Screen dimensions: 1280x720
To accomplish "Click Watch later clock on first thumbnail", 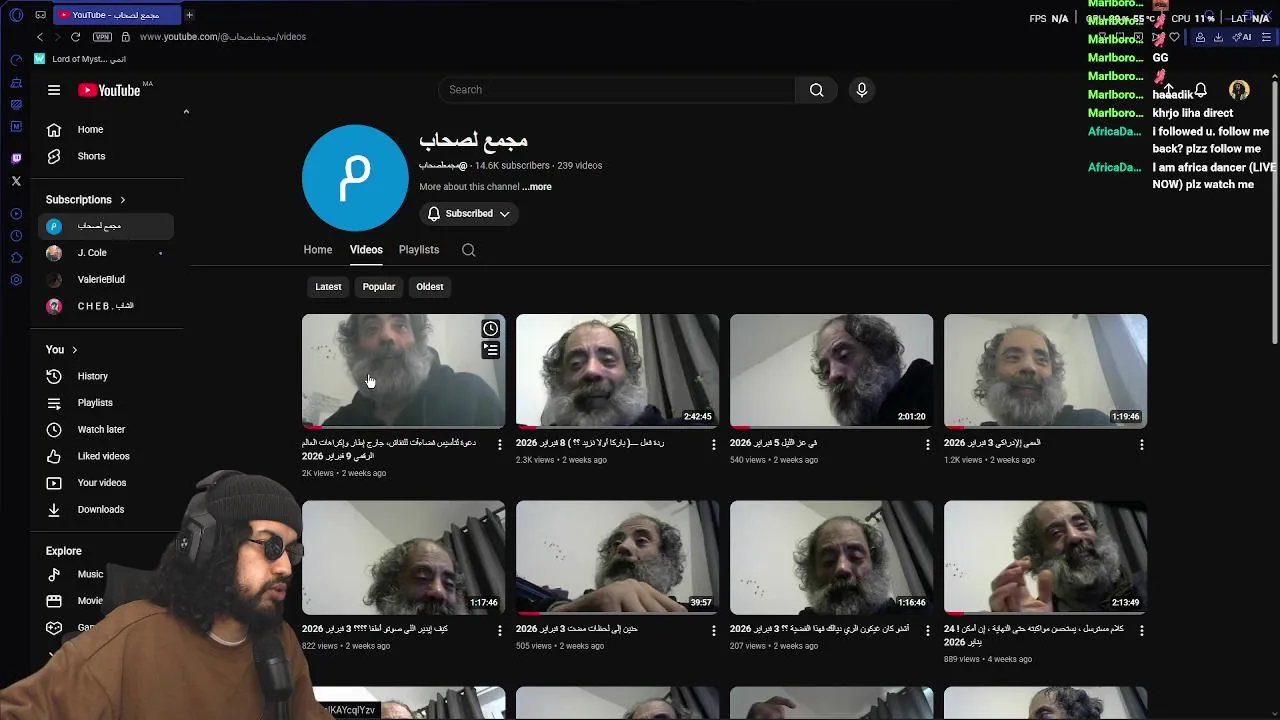I will pyautogui.click(x=490, y=329).
